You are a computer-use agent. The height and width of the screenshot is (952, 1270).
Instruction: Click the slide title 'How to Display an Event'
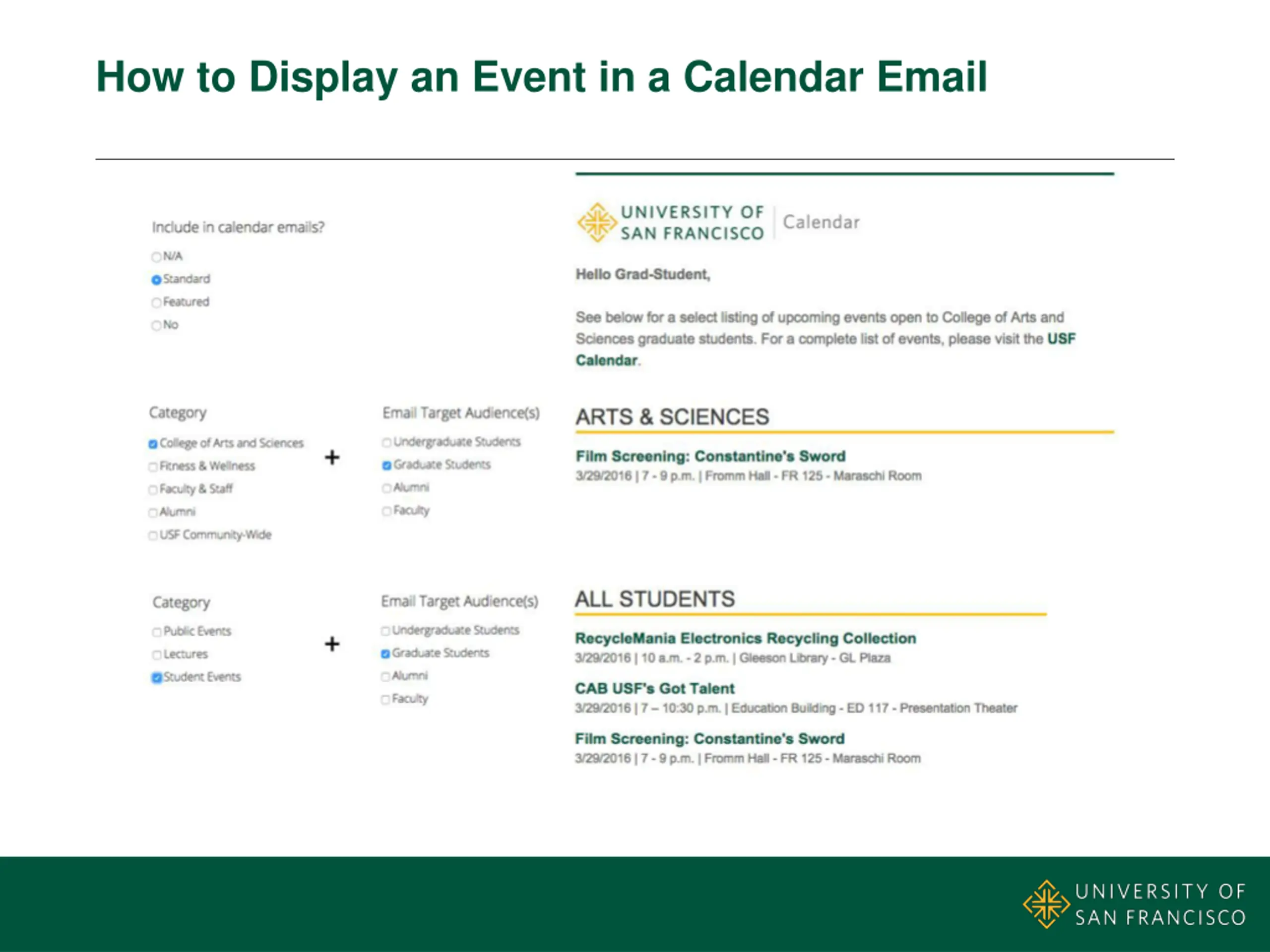(541, 77)
